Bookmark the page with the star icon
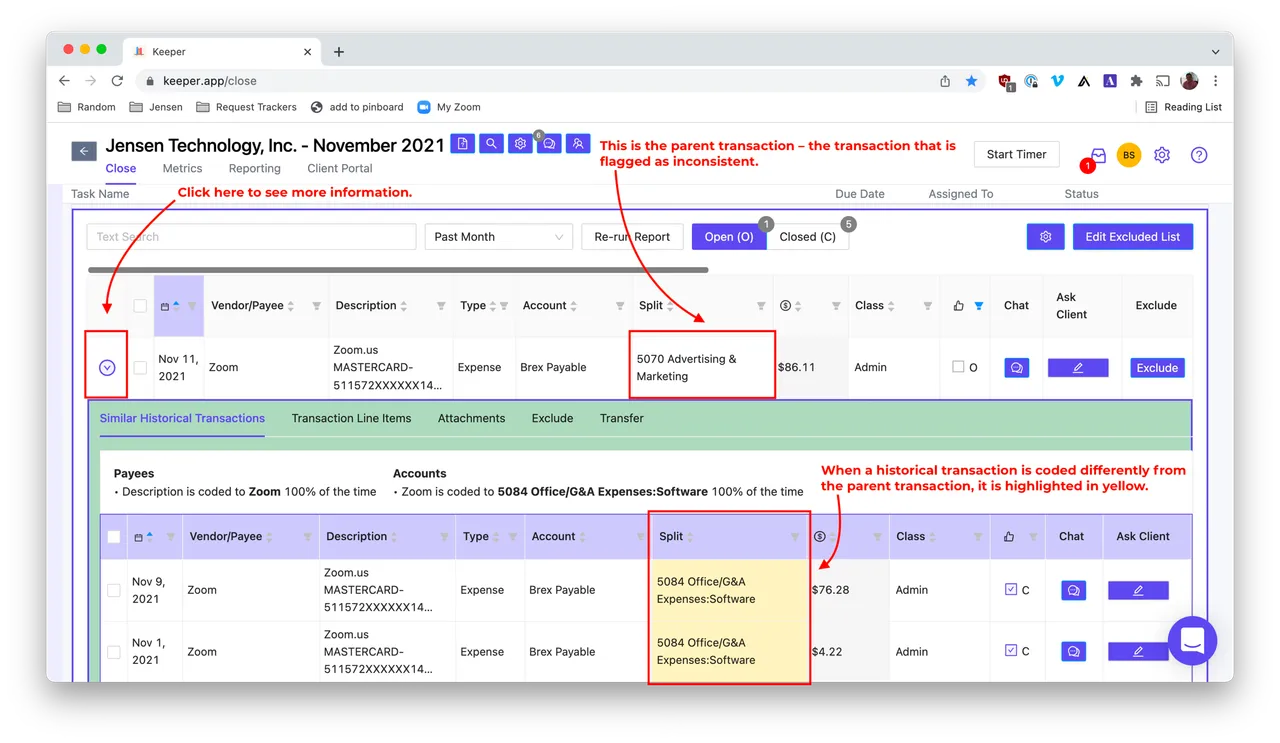1280x743 pixels. point(971,81)
